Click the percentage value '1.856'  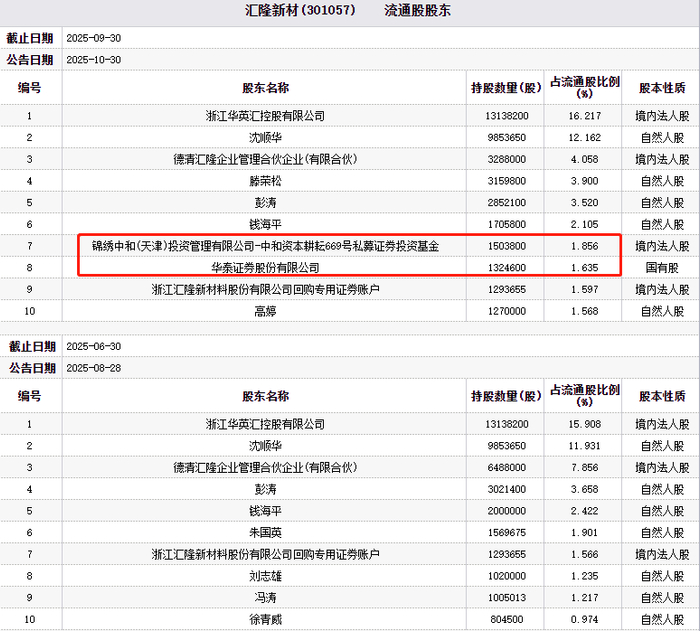[585, 246]
